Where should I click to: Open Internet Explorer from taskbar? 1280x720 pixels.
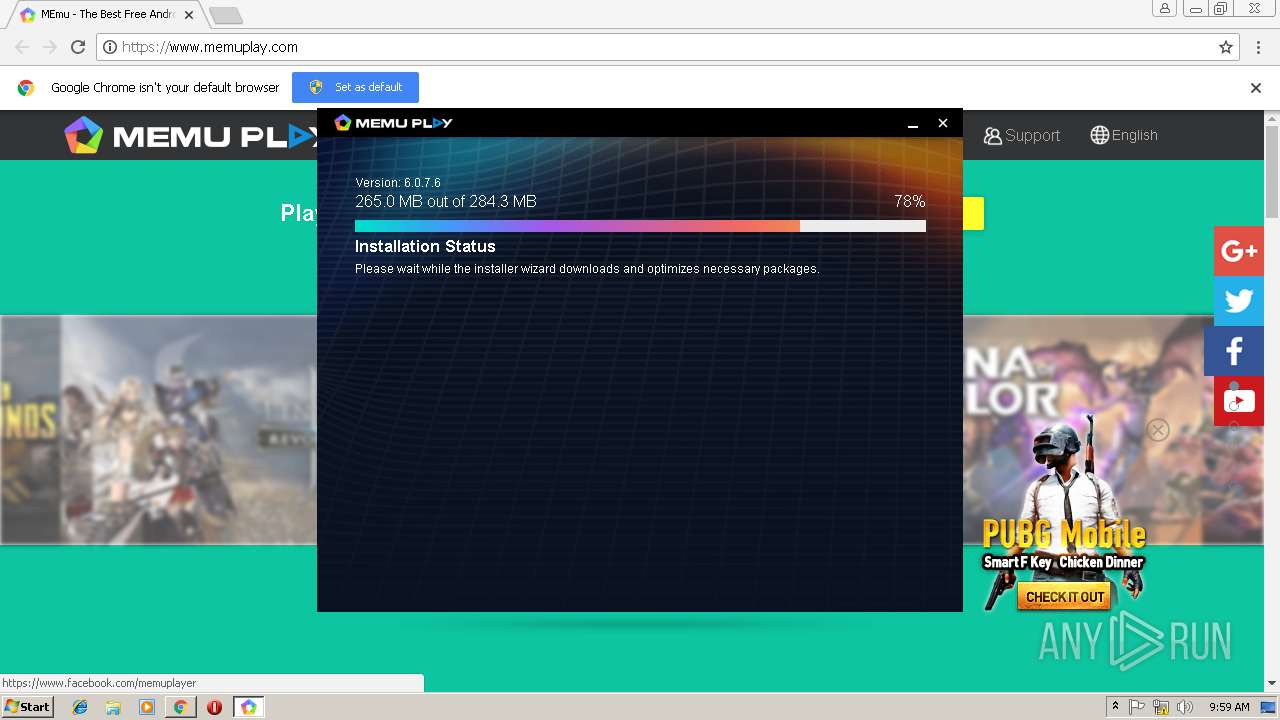[x=80, y=707]
